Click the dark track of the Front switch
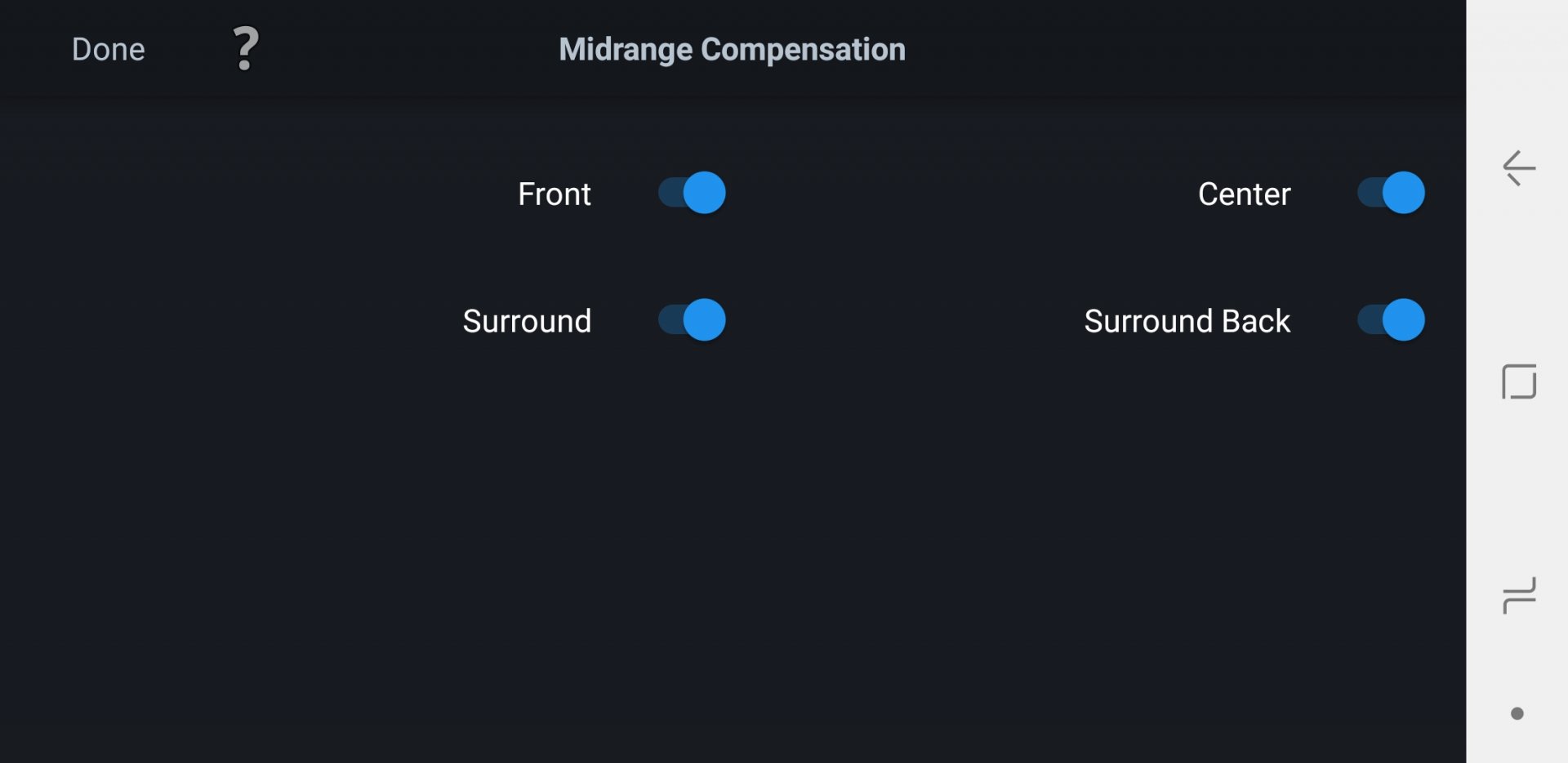This screenshot has height=763, width=1568. 670,193
